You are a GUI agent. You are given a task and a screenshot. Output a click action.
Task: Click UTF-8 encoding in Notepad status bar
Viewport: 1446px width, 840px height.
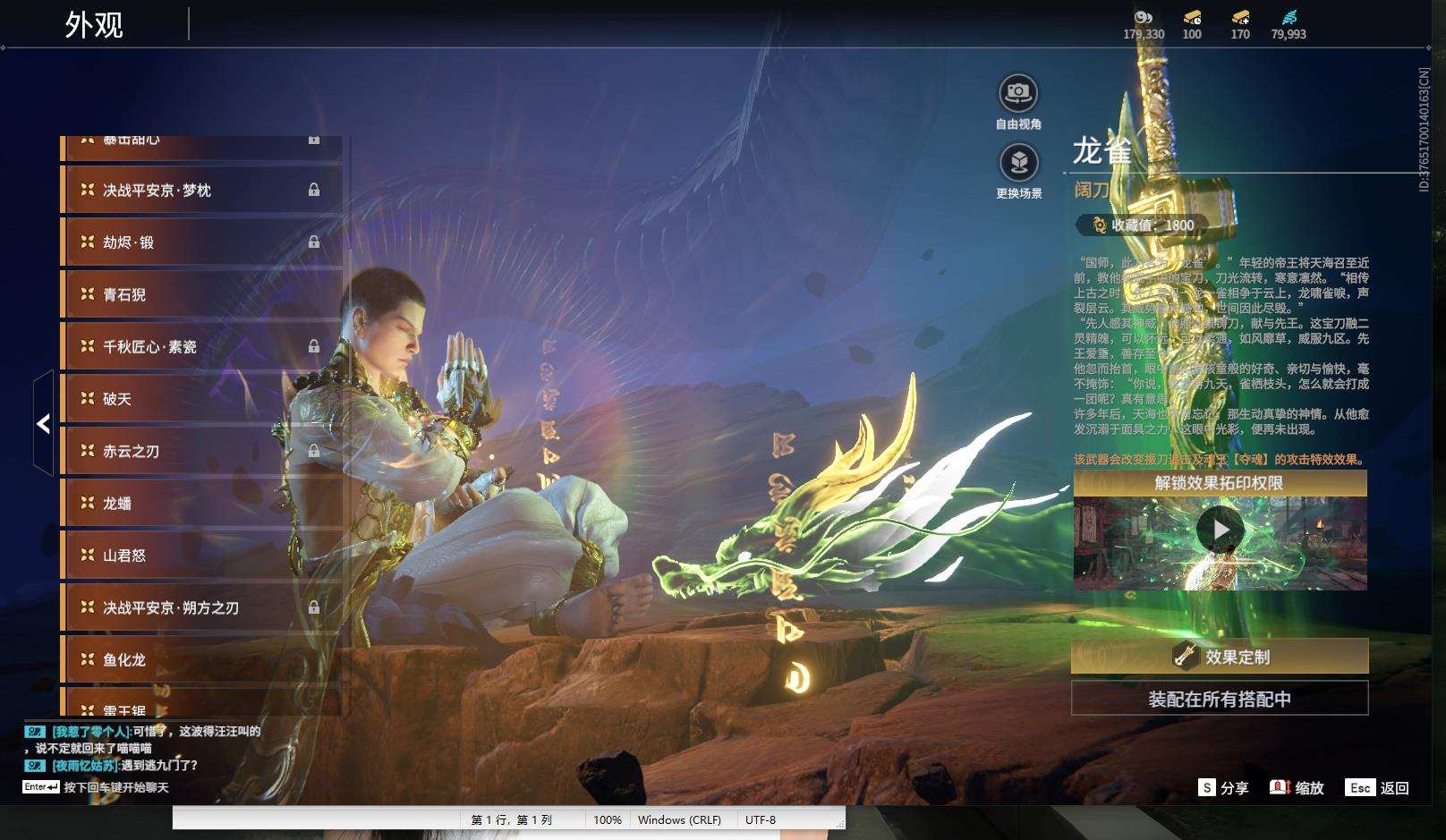pyautogui.click(x=761, y=819)
